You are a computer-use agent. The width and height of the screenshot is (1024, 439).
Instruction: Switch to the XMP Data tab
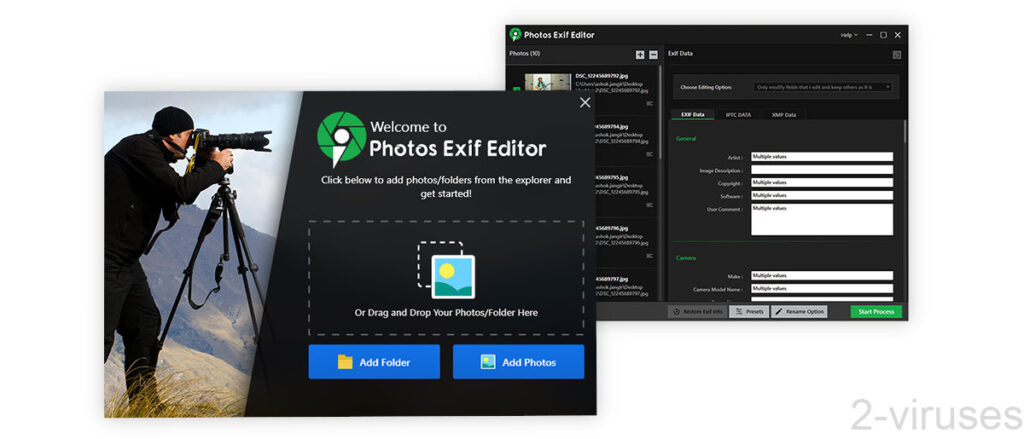coord(783,114)
